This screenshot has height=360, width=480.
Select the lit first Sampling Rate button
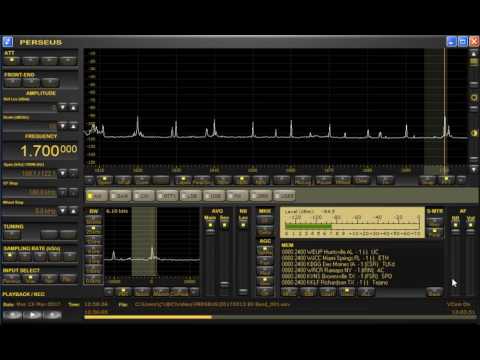coord(10,256)
